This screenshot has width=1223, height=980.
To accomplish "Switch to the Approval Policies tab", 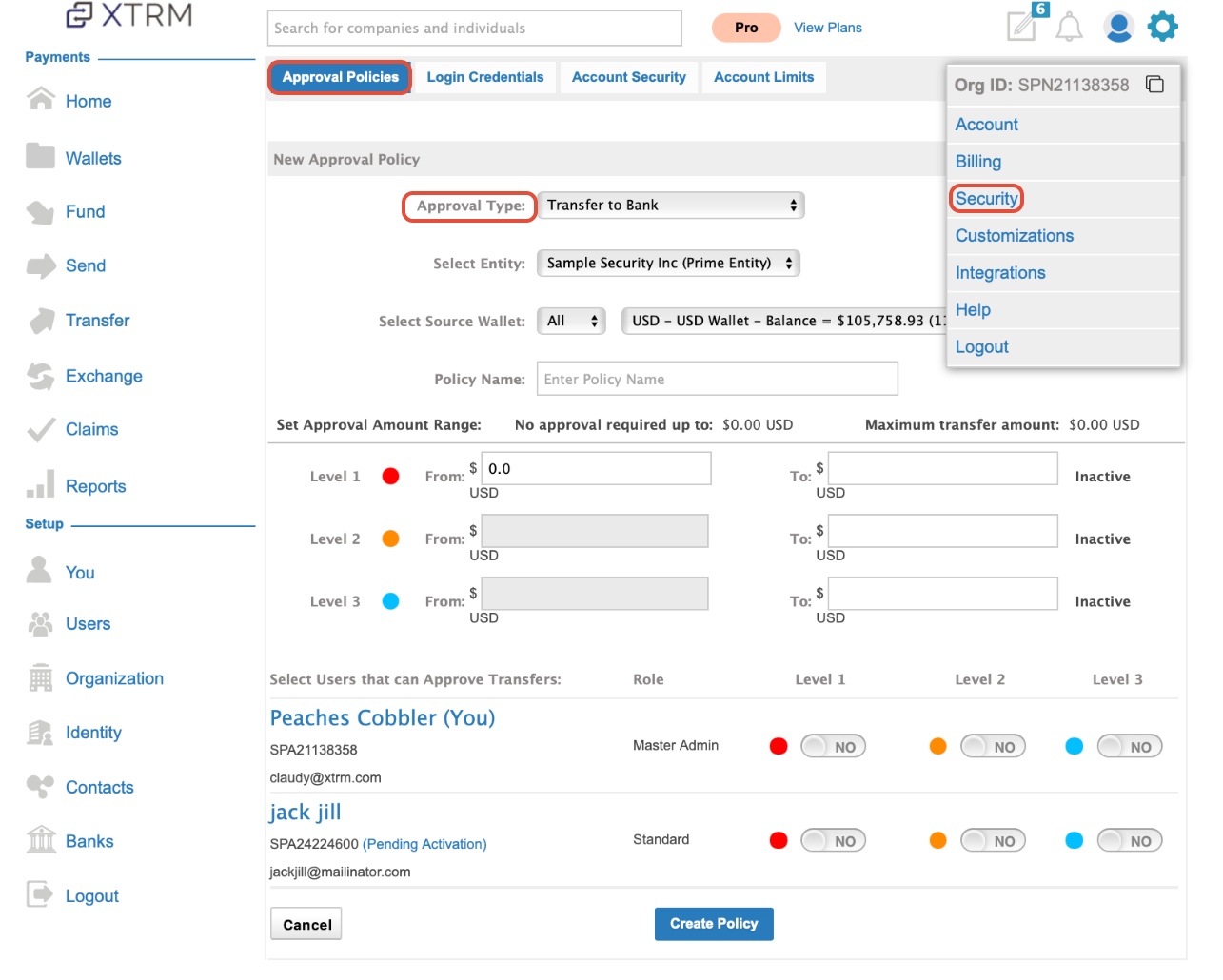I will (x=340, y=77).
